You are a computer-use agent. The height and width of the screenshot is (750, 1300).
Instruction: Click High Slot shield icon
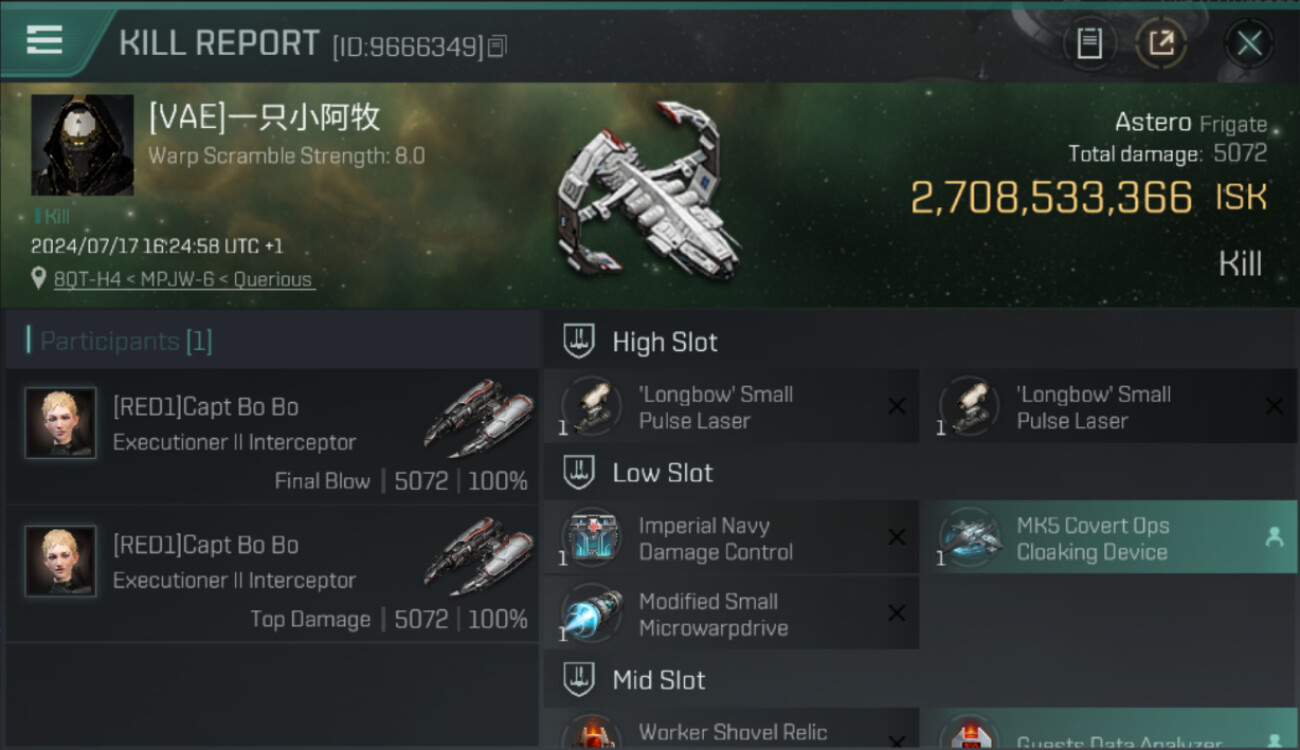click(579, 341)
